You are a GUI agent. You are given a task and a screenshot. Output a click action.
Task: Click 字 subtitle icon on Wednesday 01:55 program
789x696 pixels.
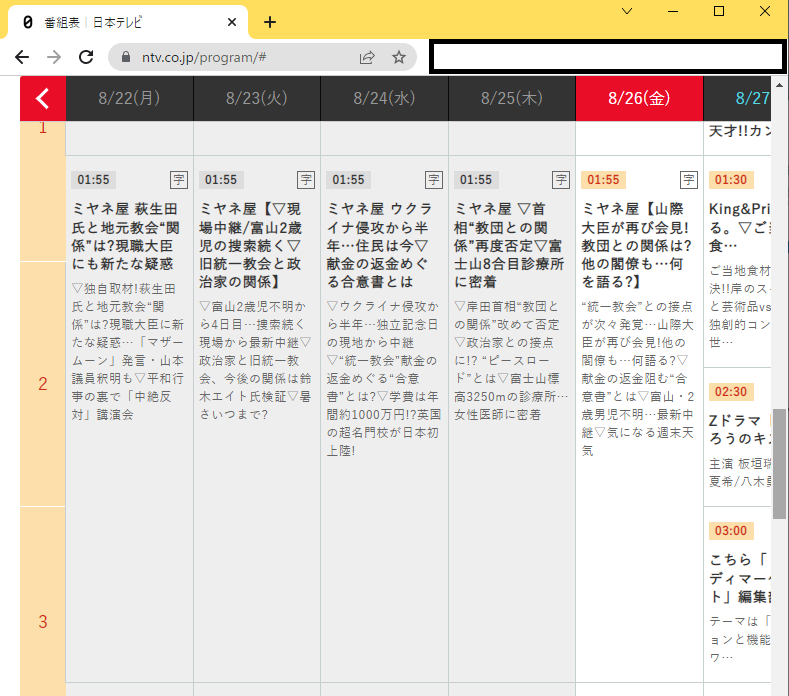point(434,180)
